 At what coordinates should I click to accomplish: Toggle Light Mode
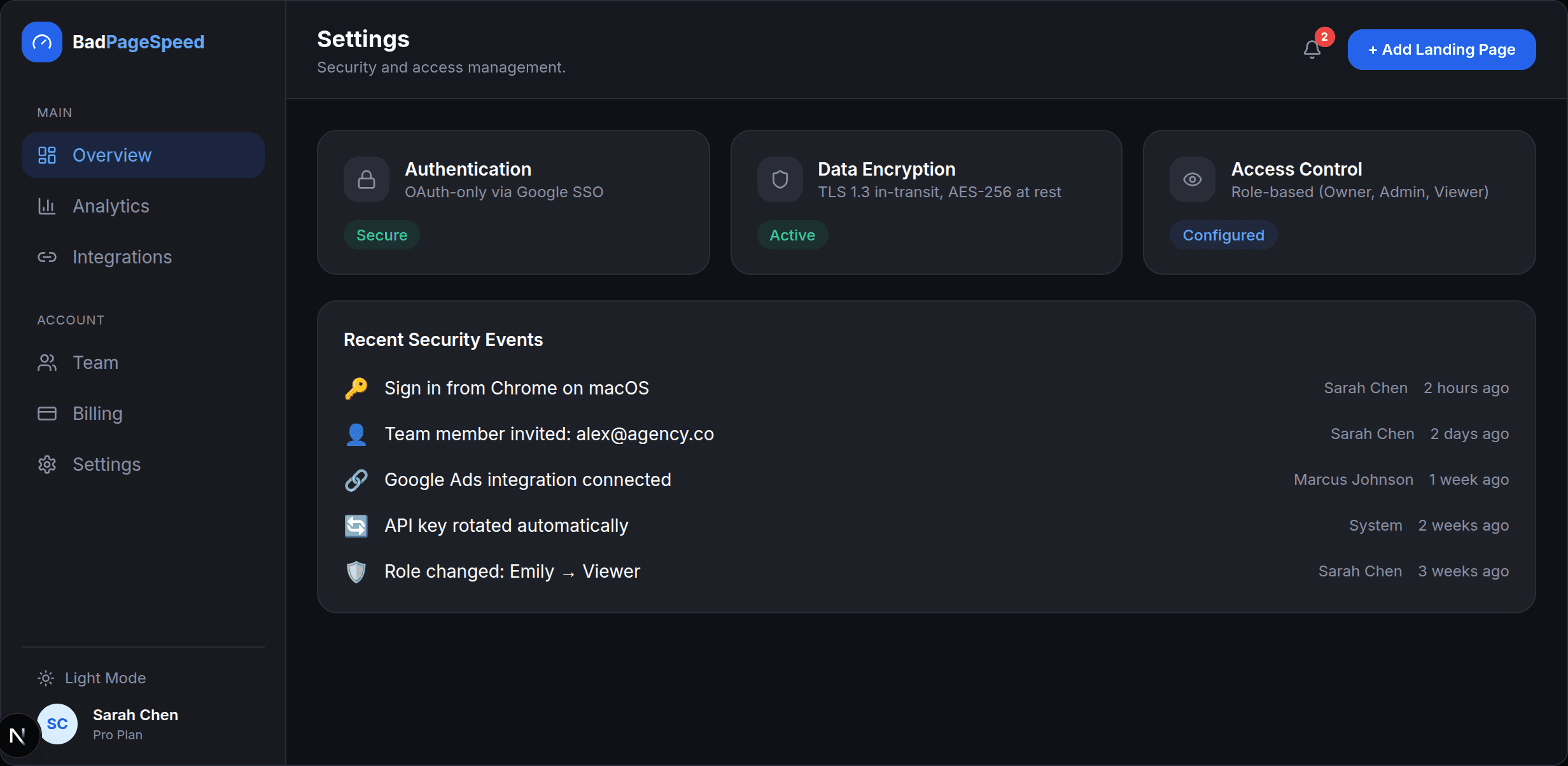[x=92, y=678]
